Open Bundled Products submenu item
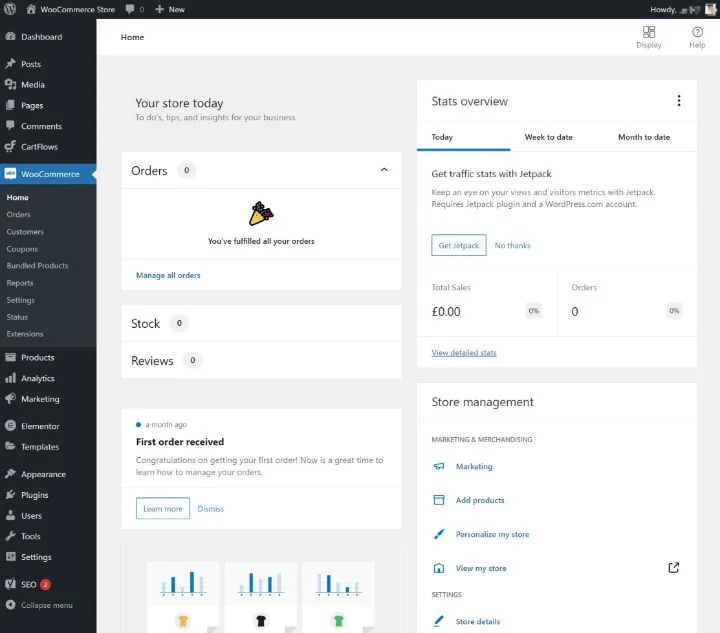The image size is (720, 633). [37, 265]
